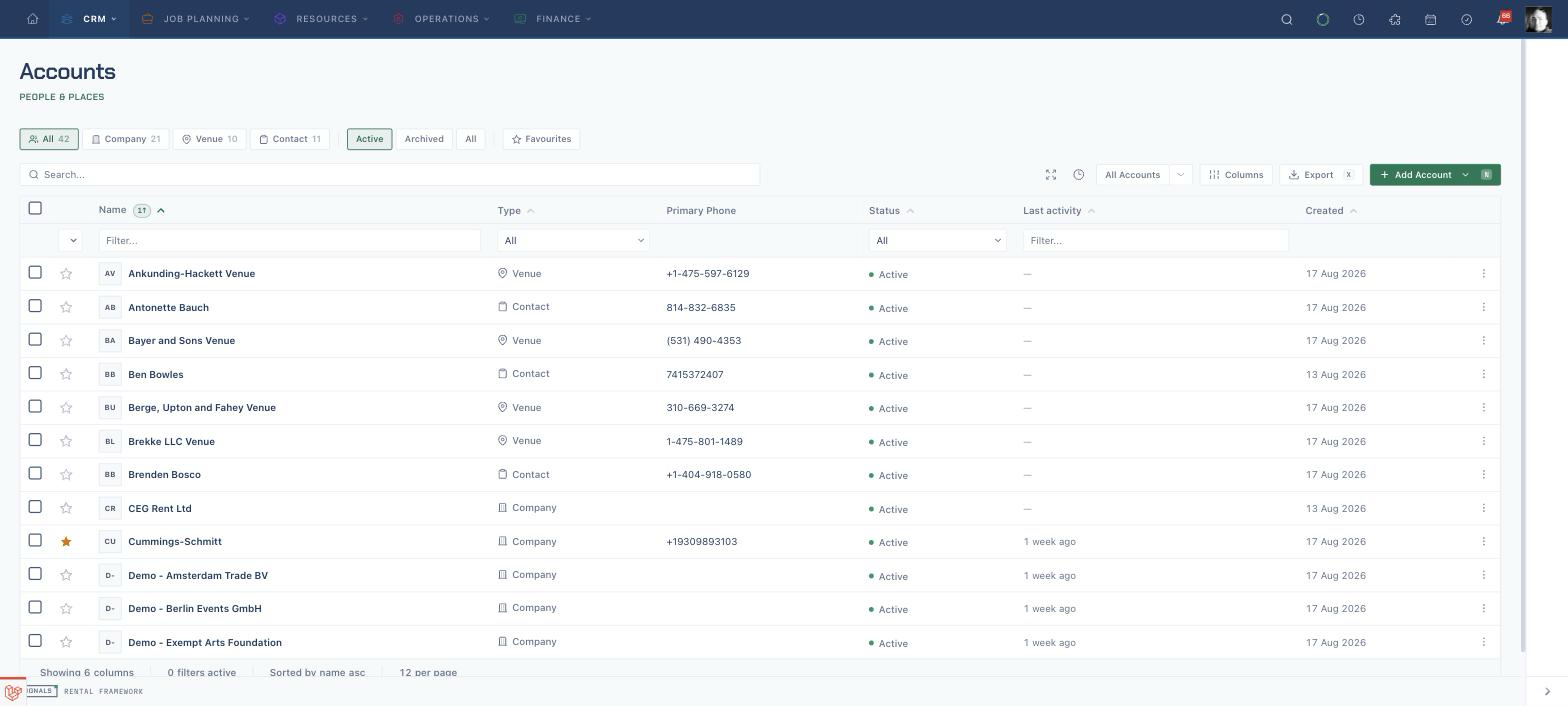Star Demo - Amsterdam Trade BV
1568x706 pixels.
66,576
